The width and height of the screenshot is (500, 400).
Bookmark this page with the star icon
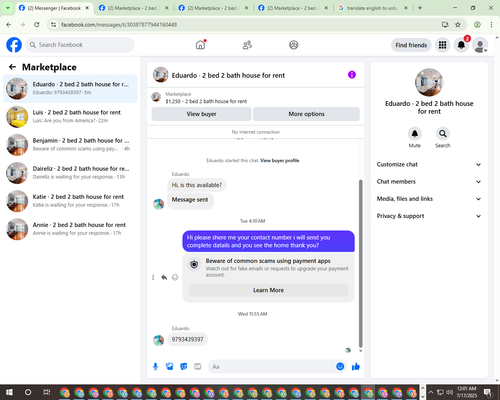coord(458,24)
